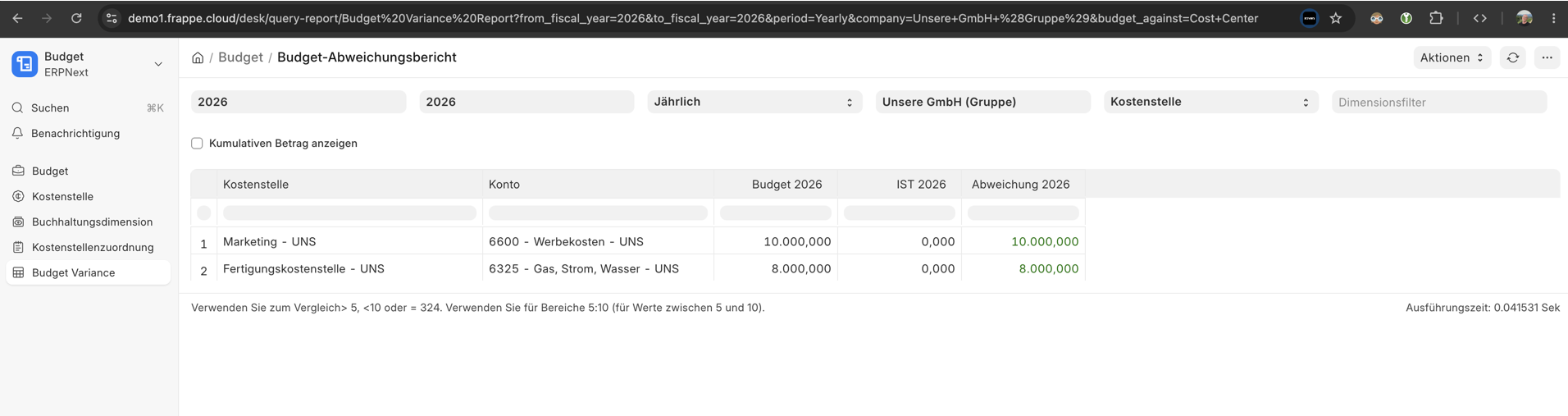Click the Konto column filter box
Viewport: 1568px width, 416px height.
point(598,213)
